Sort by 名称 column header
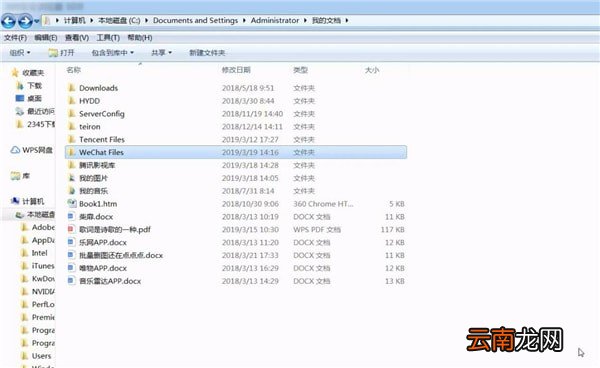This screenshot has width=600, height=368. coord(73,70)
